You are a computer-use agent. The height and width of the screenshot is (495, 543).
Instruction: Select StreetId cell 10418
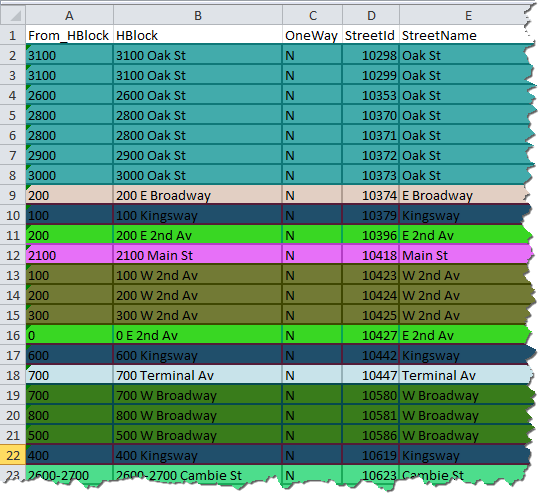(371, 255)
